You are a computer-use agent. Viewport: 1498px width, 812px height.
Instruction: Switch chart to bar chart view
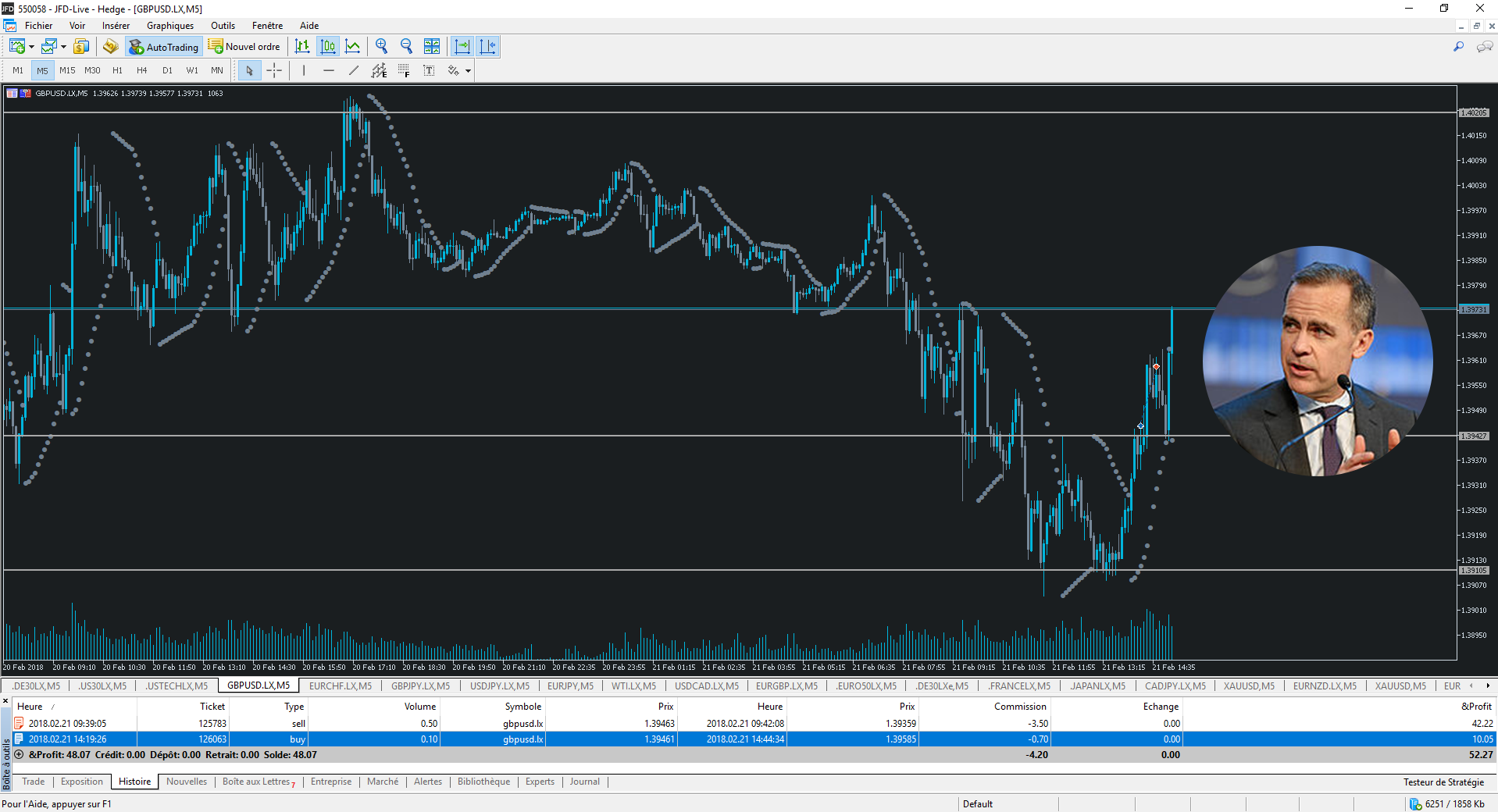pyautogui.click(x=302, y=47)
